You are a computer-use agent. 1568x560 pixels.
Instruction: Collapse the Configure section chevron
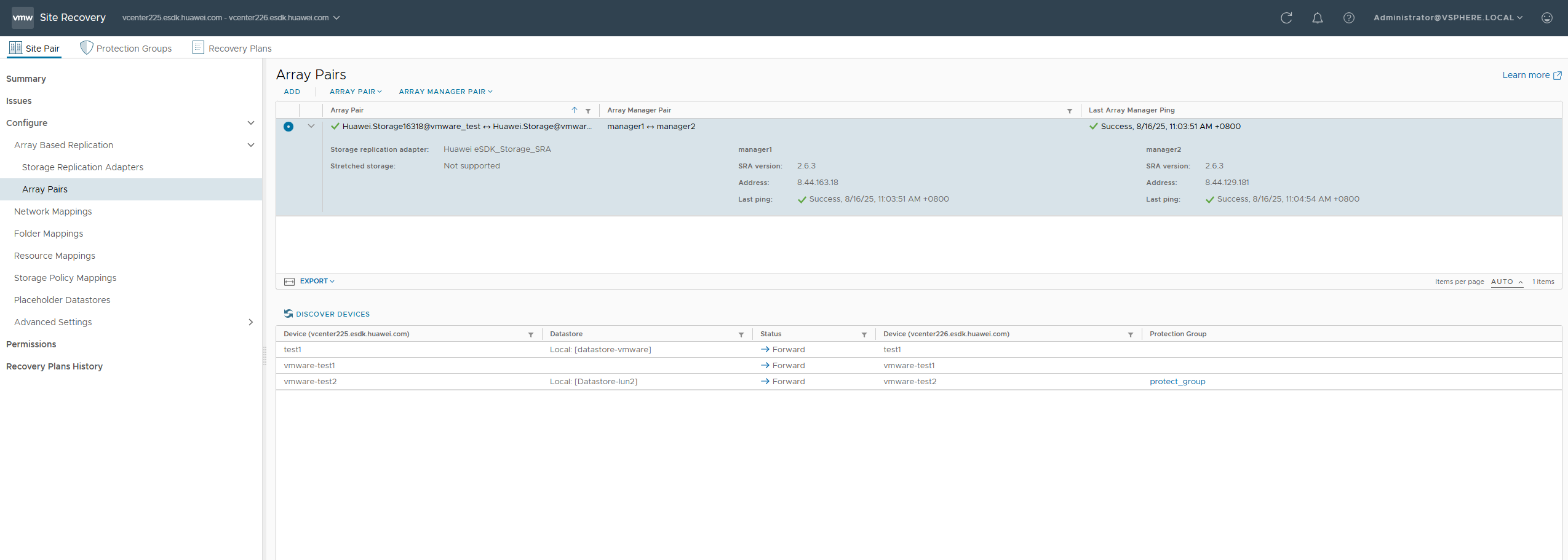pyautogui.click(x=250, y=123)
